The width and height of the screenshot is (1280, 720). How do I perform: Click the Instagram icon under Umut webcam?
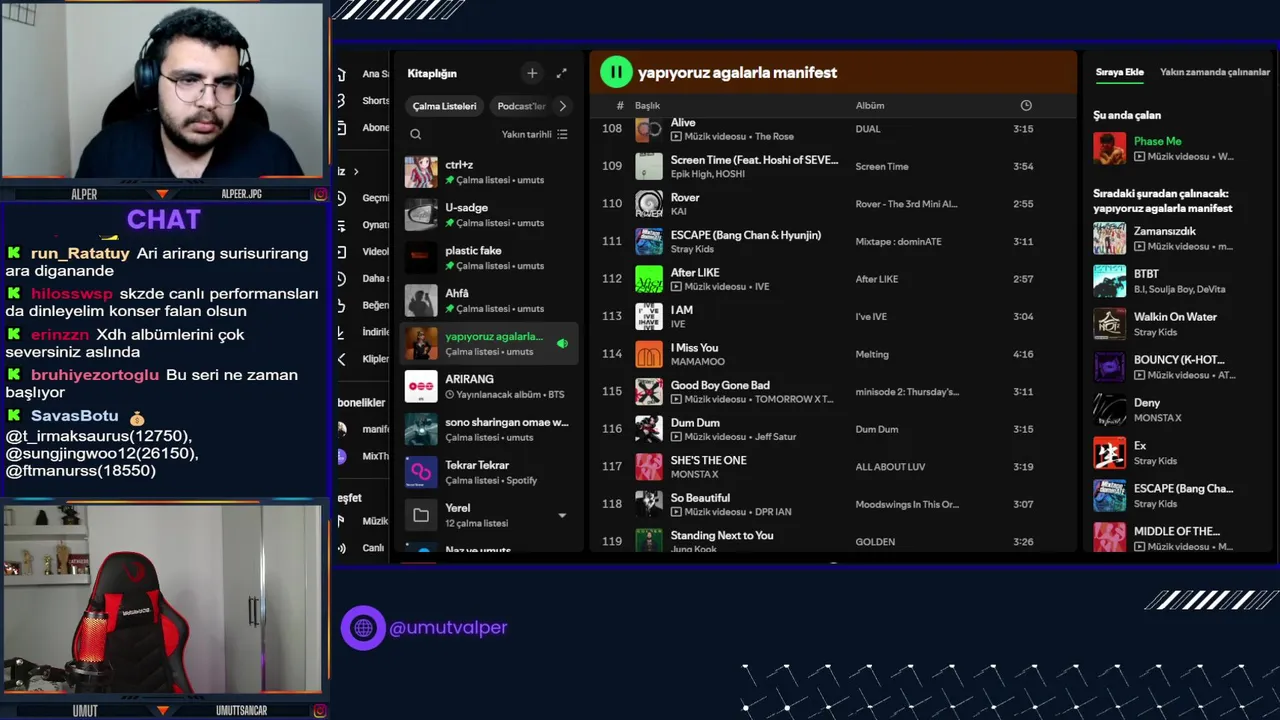click(x=320, y=711)
